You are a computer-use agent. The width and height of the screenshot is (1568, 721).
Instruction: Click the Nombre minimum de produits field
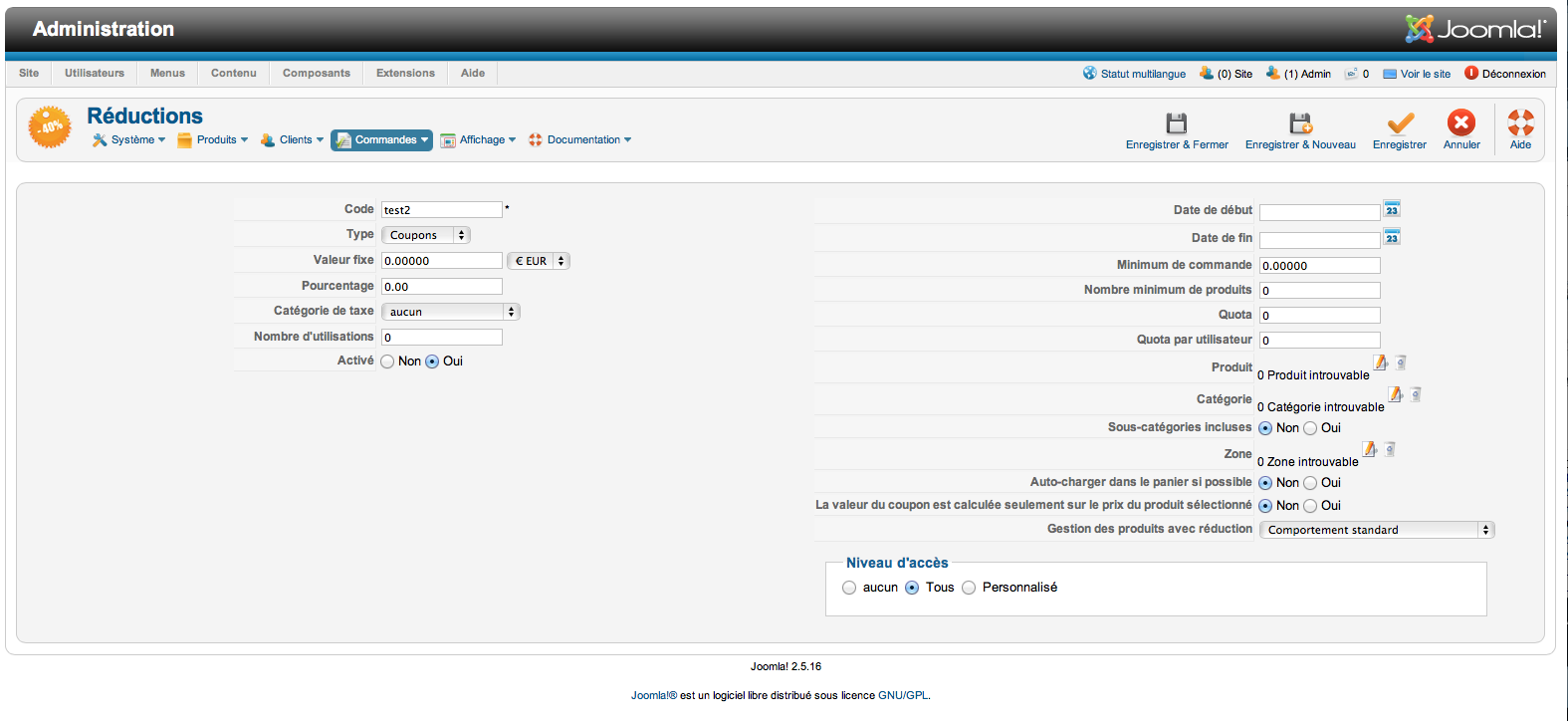[x=1320, y=291]
